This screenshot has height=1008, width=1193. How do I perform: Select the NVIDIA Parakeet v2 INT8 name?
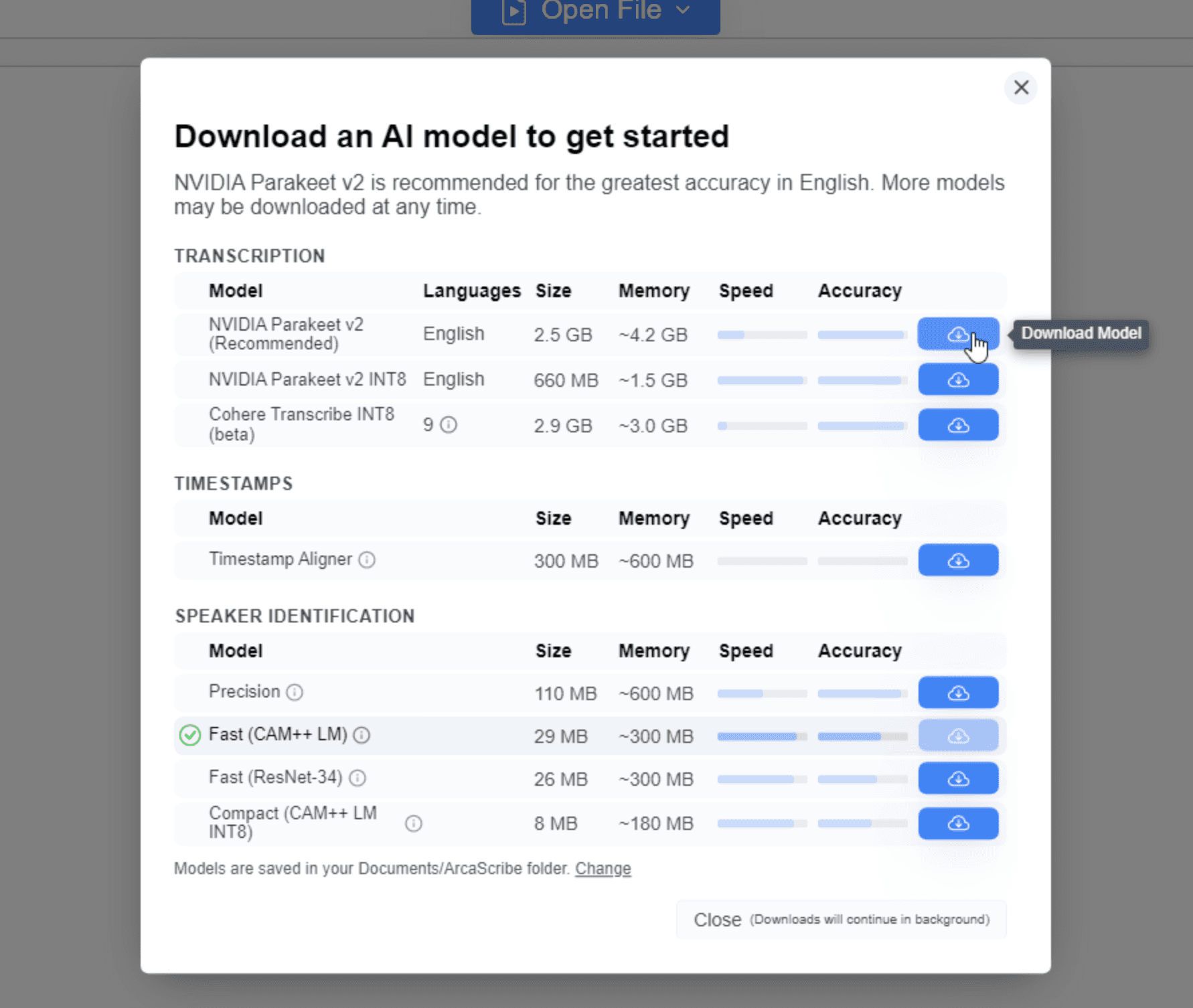(307, 380)
